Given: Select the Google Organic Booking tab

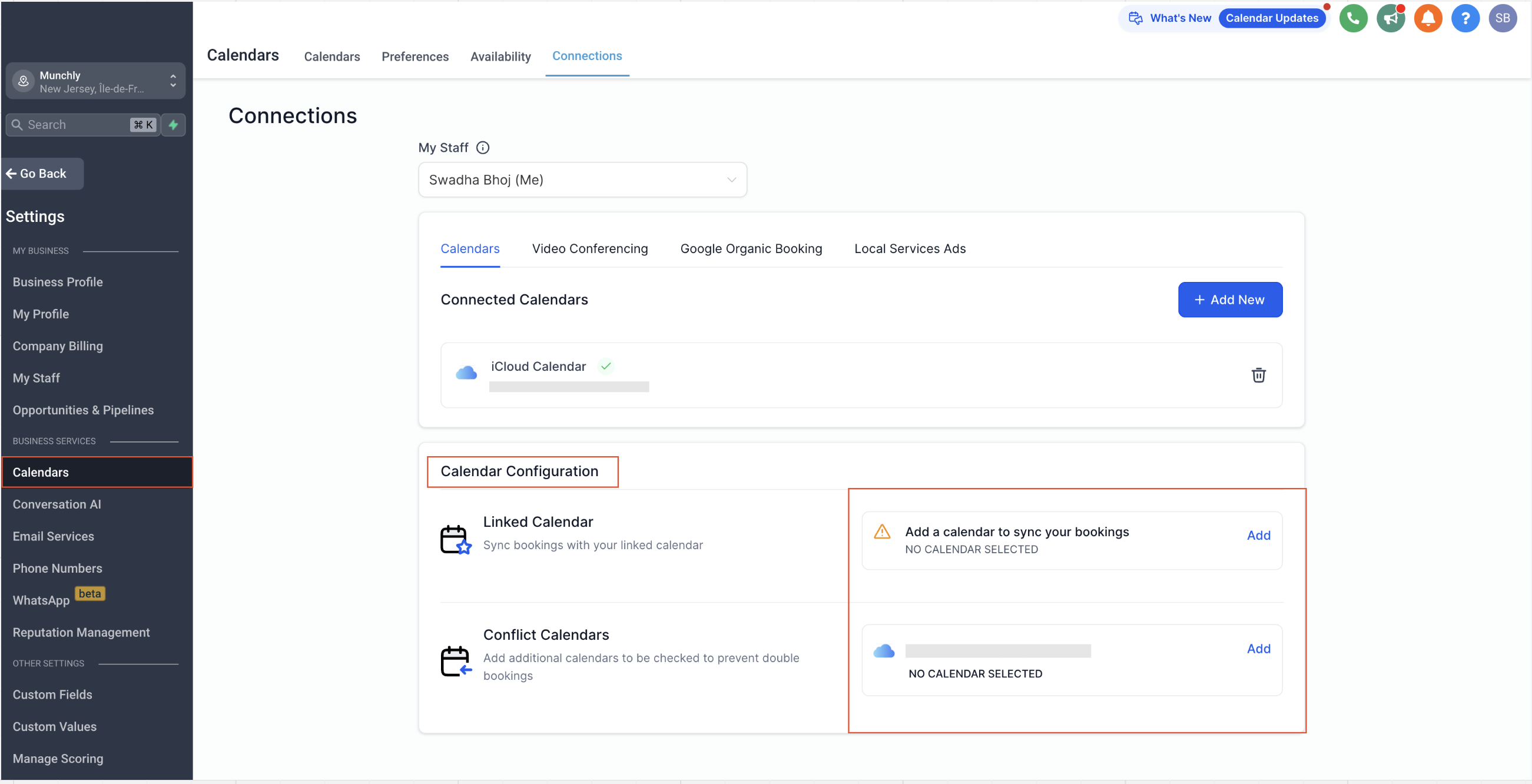Looking at the screenshot, I should [x=751, y=248].
